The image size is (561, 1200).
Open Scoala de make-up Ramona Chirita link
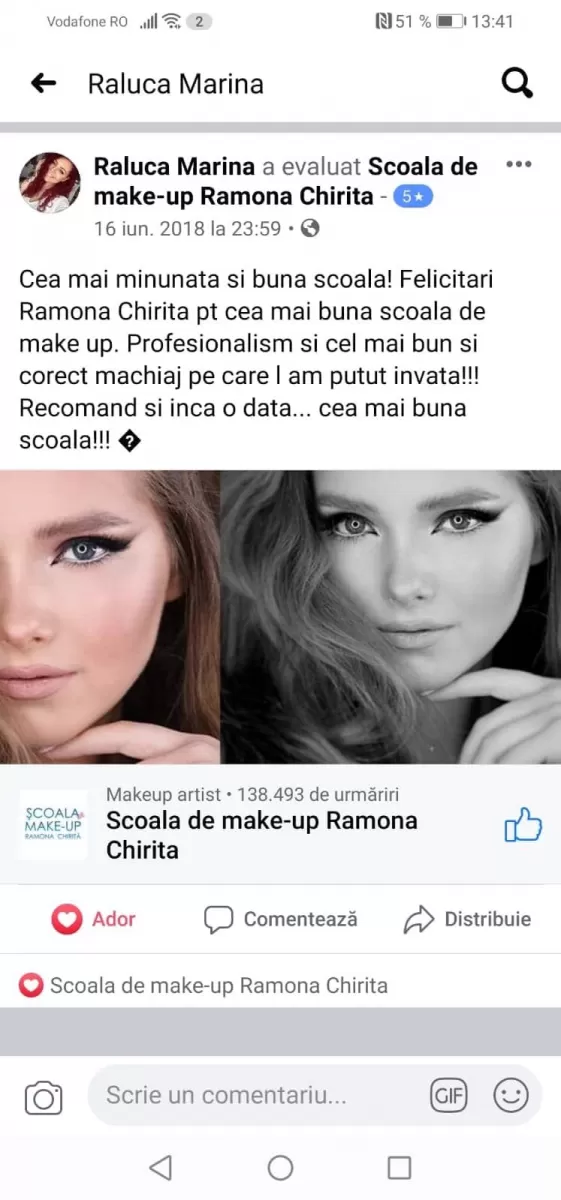click(261, 835)
